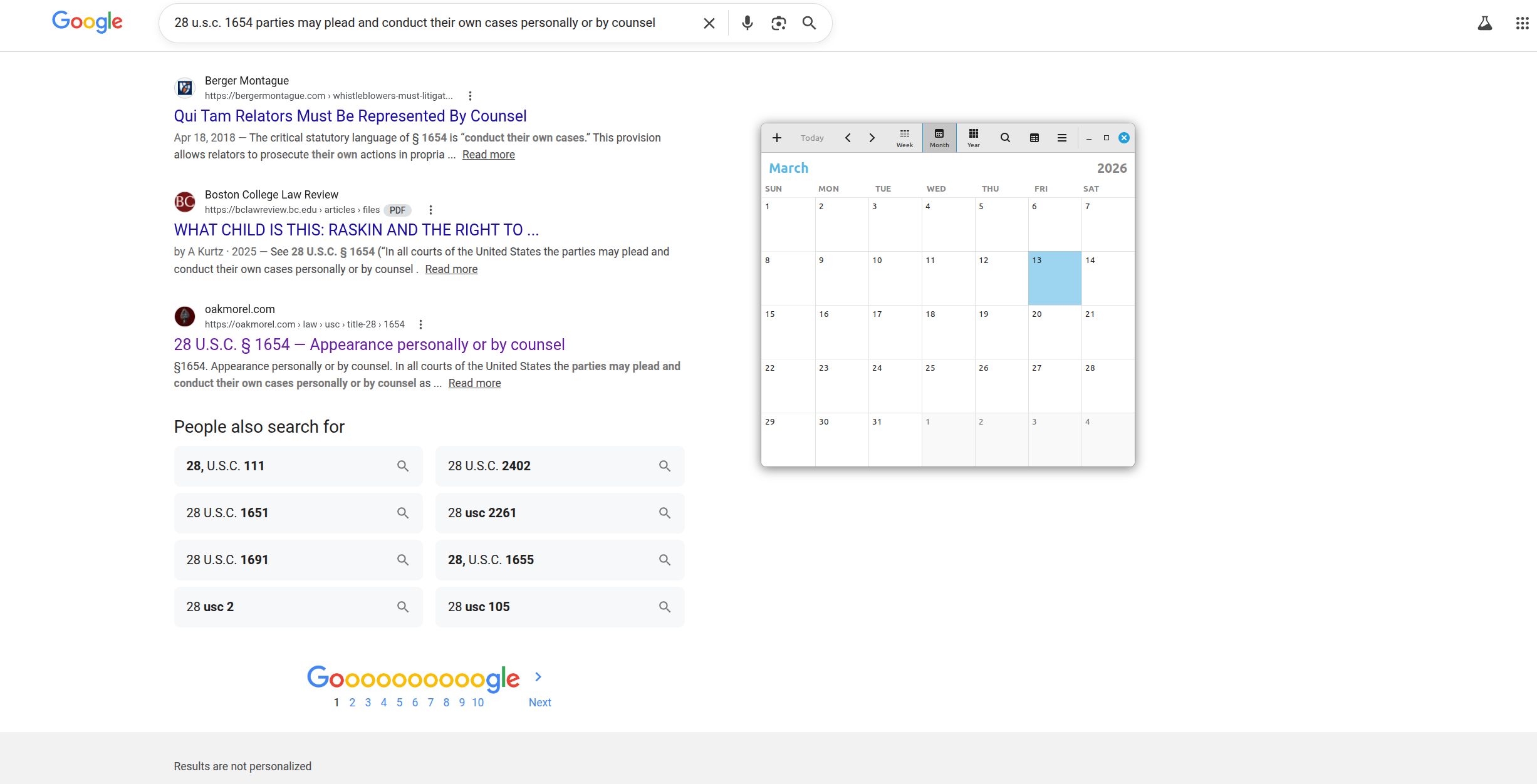Screen dimensions: 1537x784
Task: Start voice search with microphone icon
Action: click(747, 23)
